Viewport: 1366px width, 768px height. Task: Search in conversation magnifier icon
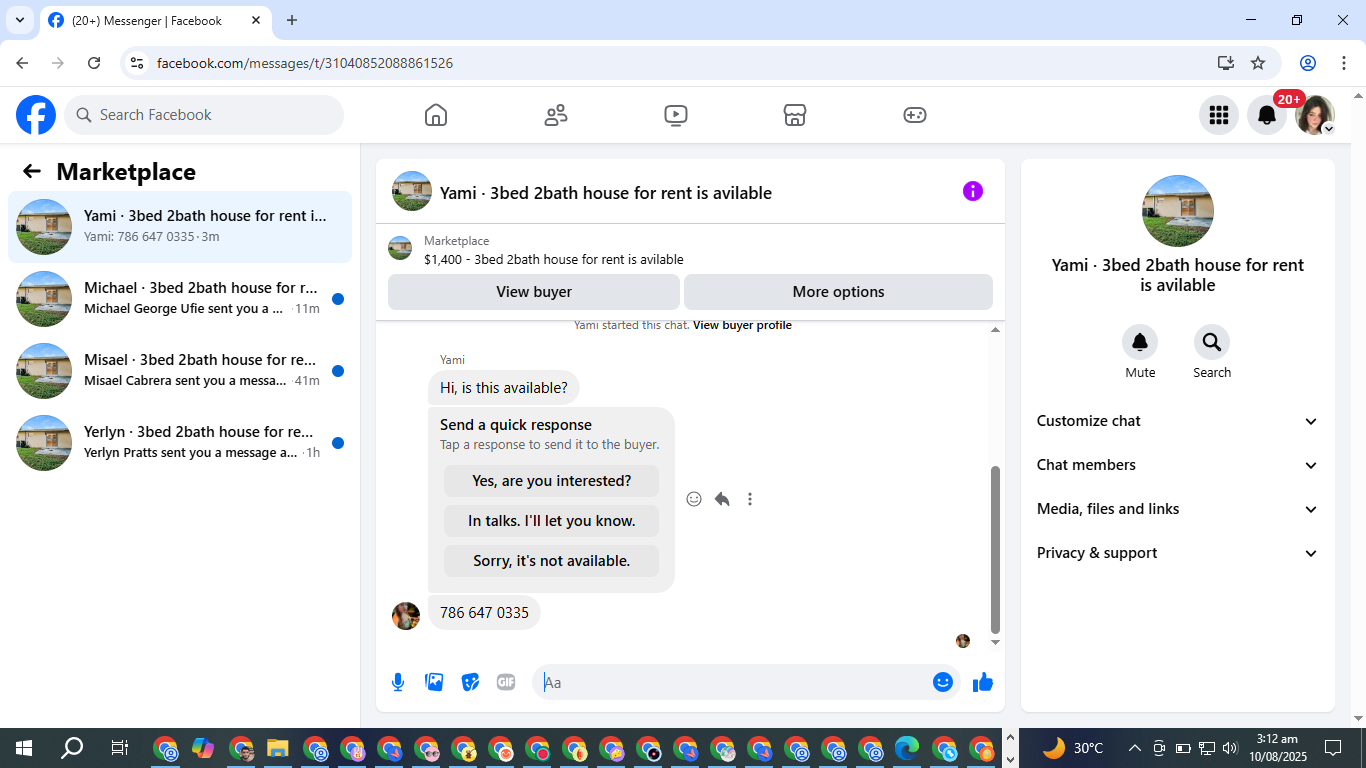[1212, 343]
